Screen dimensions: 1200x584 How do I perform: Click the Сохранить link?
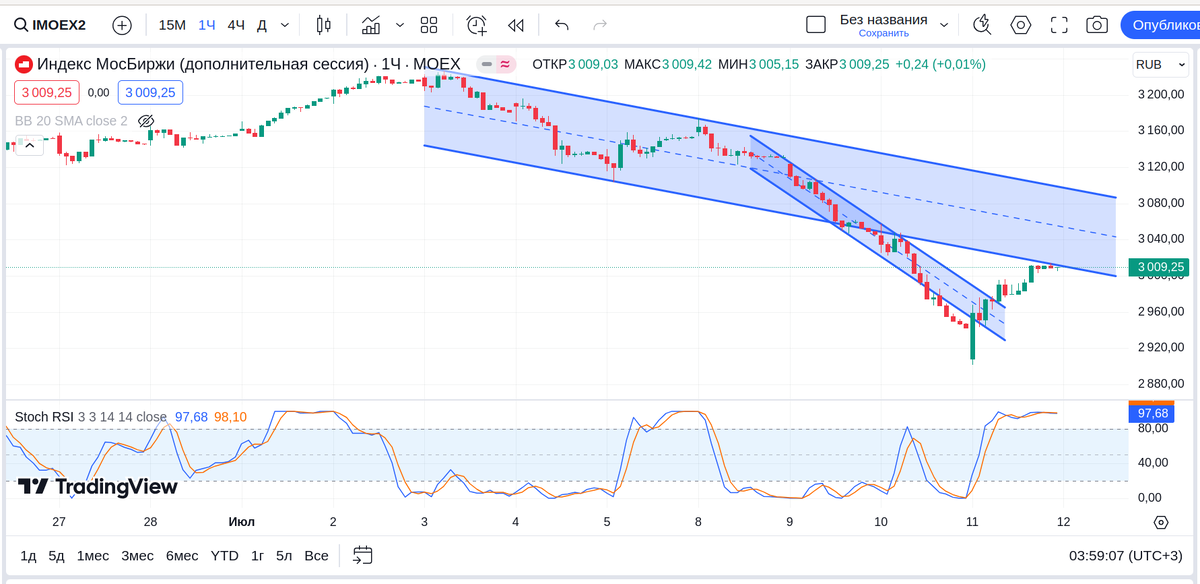tap(883, 33)
